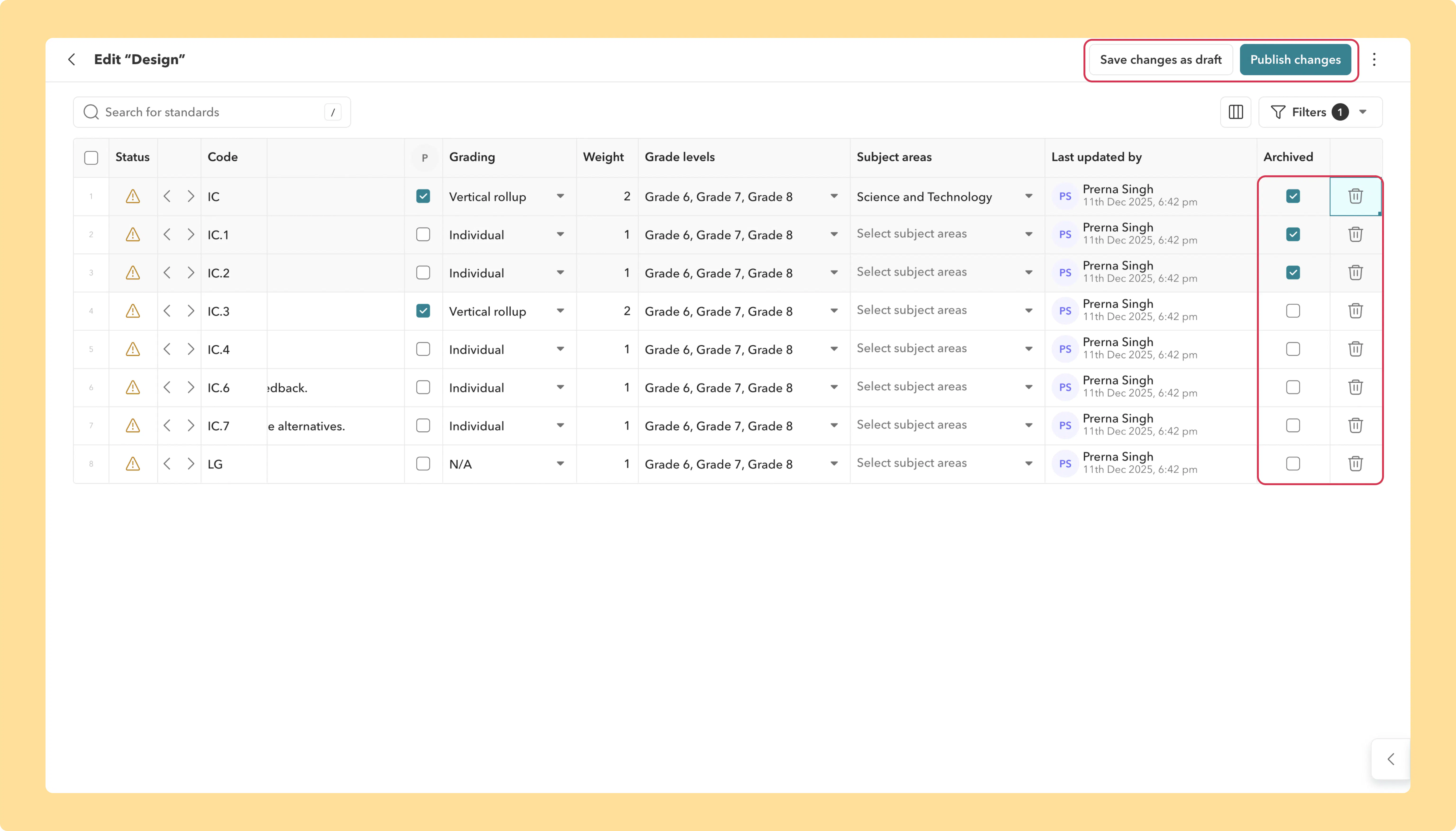Archive the IC.6 standard
Screen dimensions: 1456x831
[x=1293, y=388]
